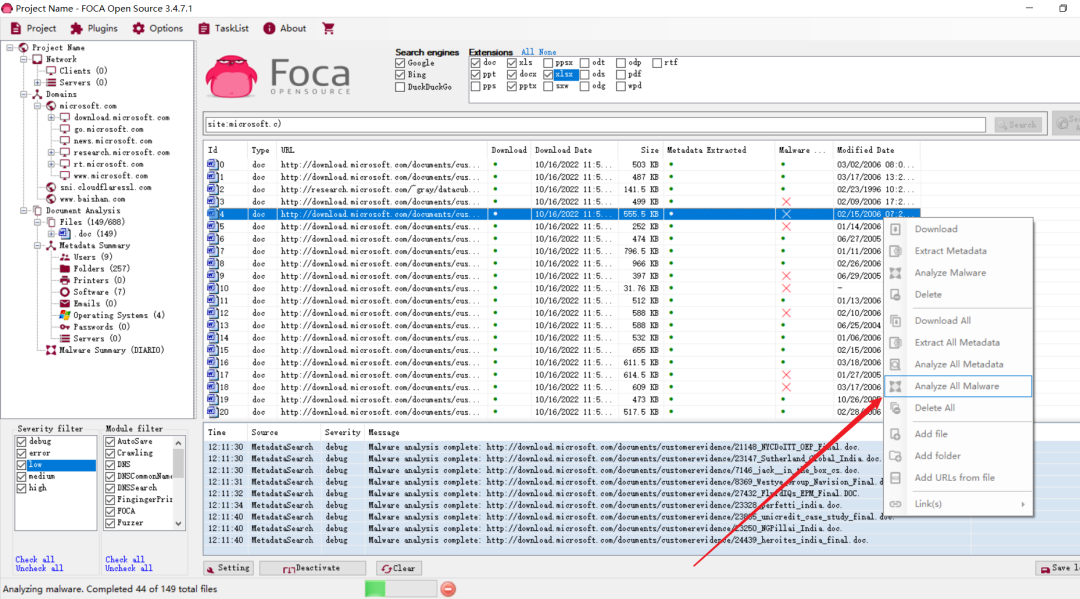Click the Malware Summary (DIARIO) icon
The image size is (1080, 599).
click(x=51, y=350)
